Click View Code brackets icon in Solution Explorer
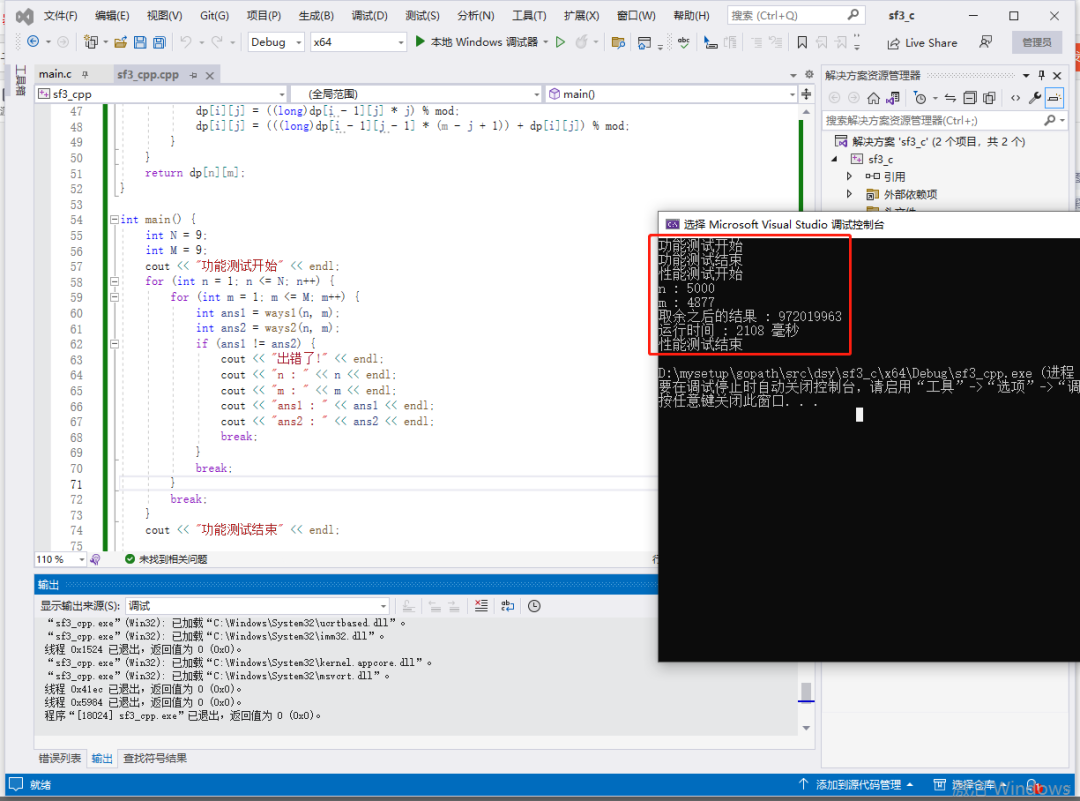 1015,98
